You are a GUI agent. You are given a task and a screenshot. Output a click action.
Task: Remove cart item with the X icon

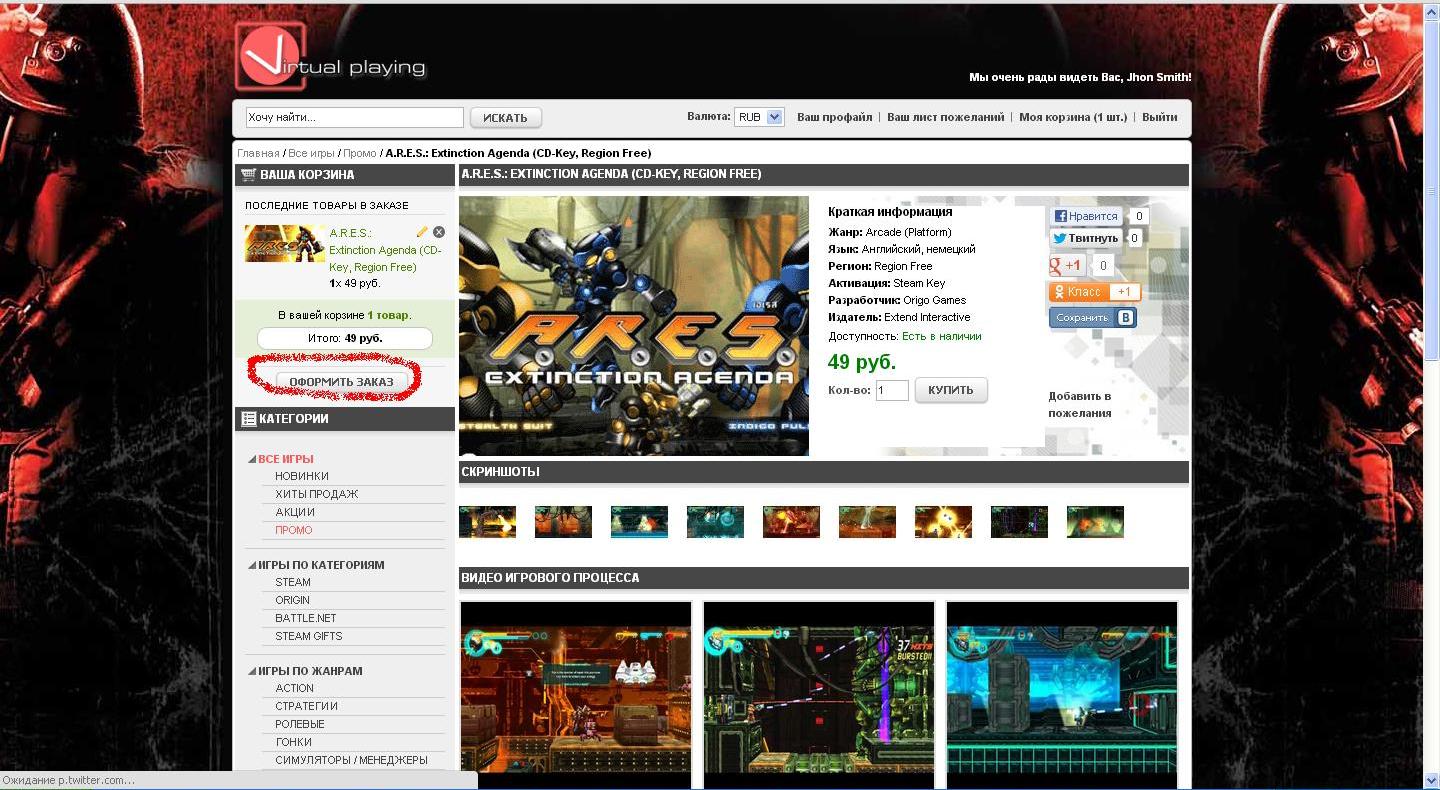click(439, 232)
